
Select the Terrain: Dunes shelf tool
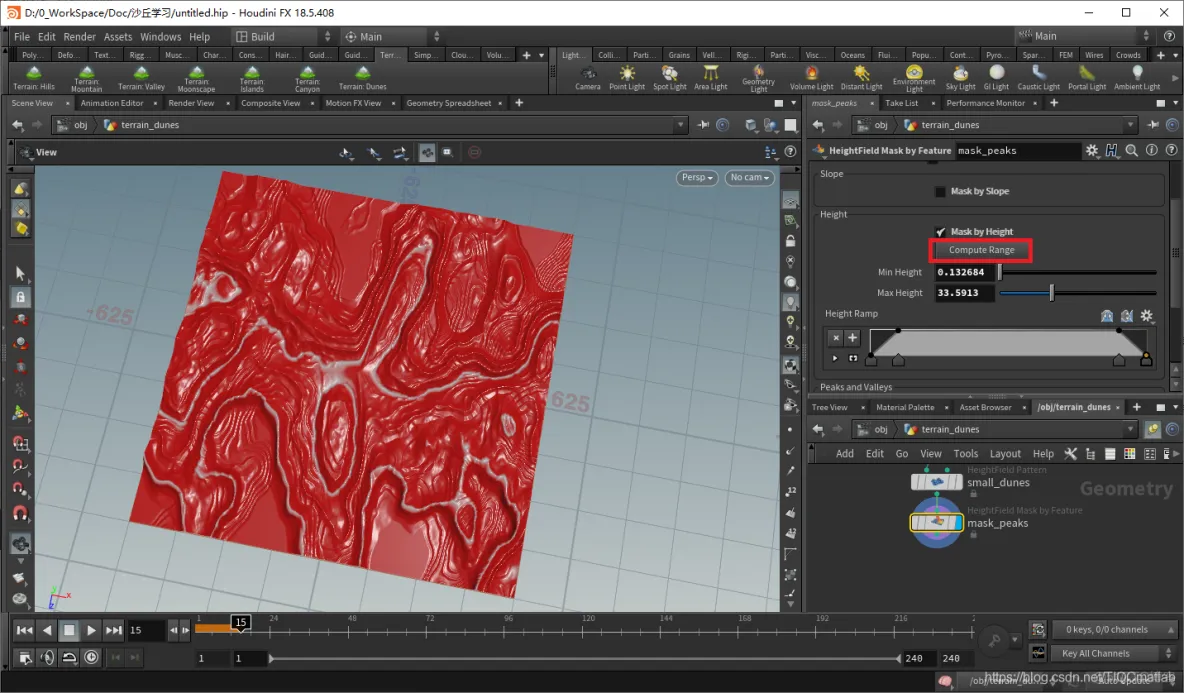click(362, 78)
